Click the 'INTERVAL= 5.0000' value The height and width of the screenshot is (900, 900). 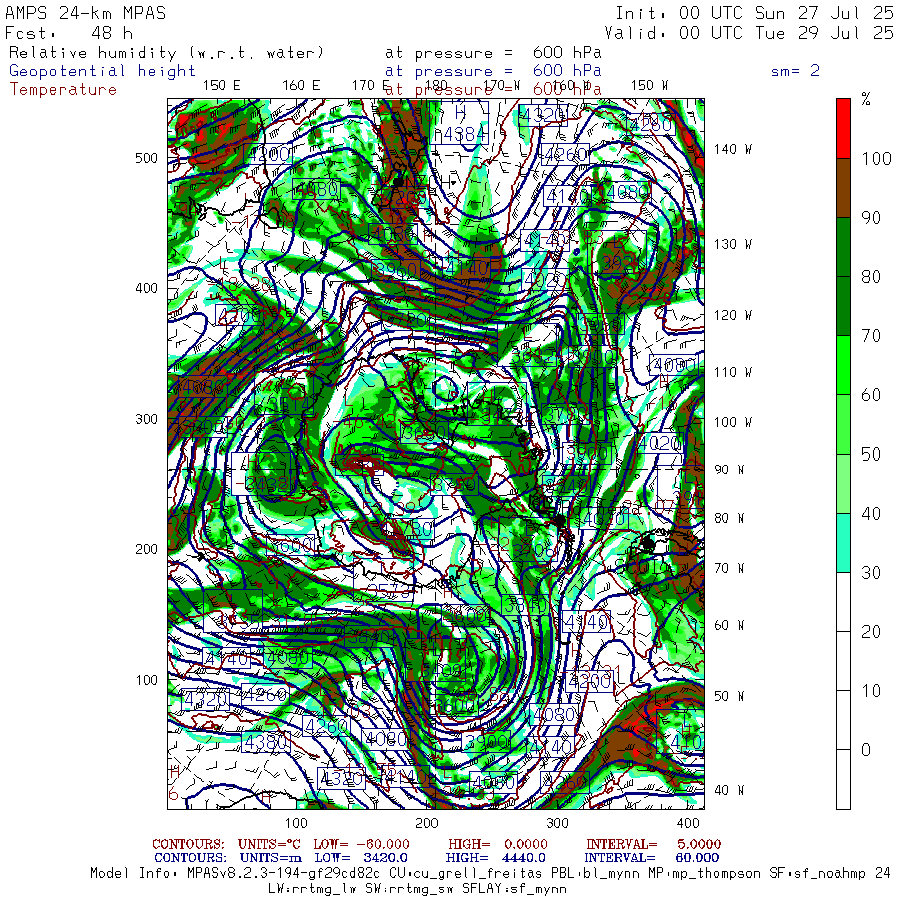pyautogui.click(x=653, y=844)
